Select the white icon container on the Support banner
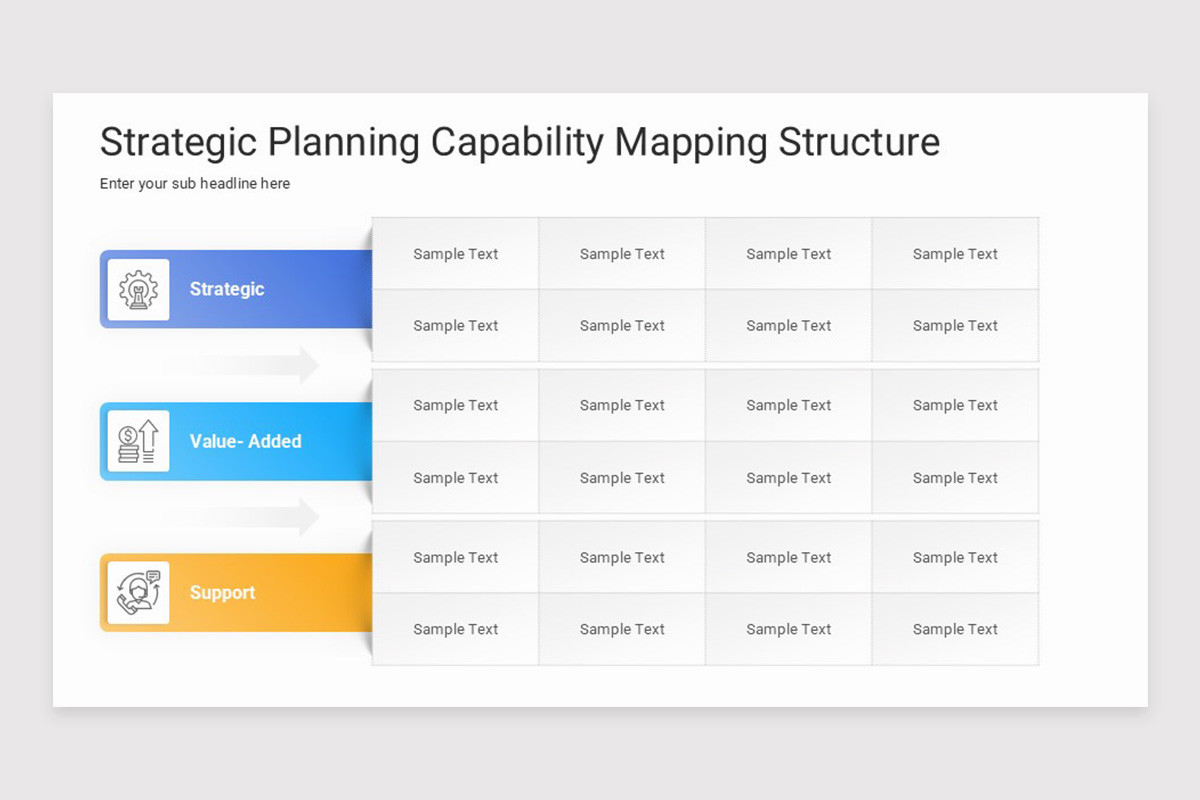Viewport: 1200px width, 800px height. pyautogui.click(x=139, y=592)
